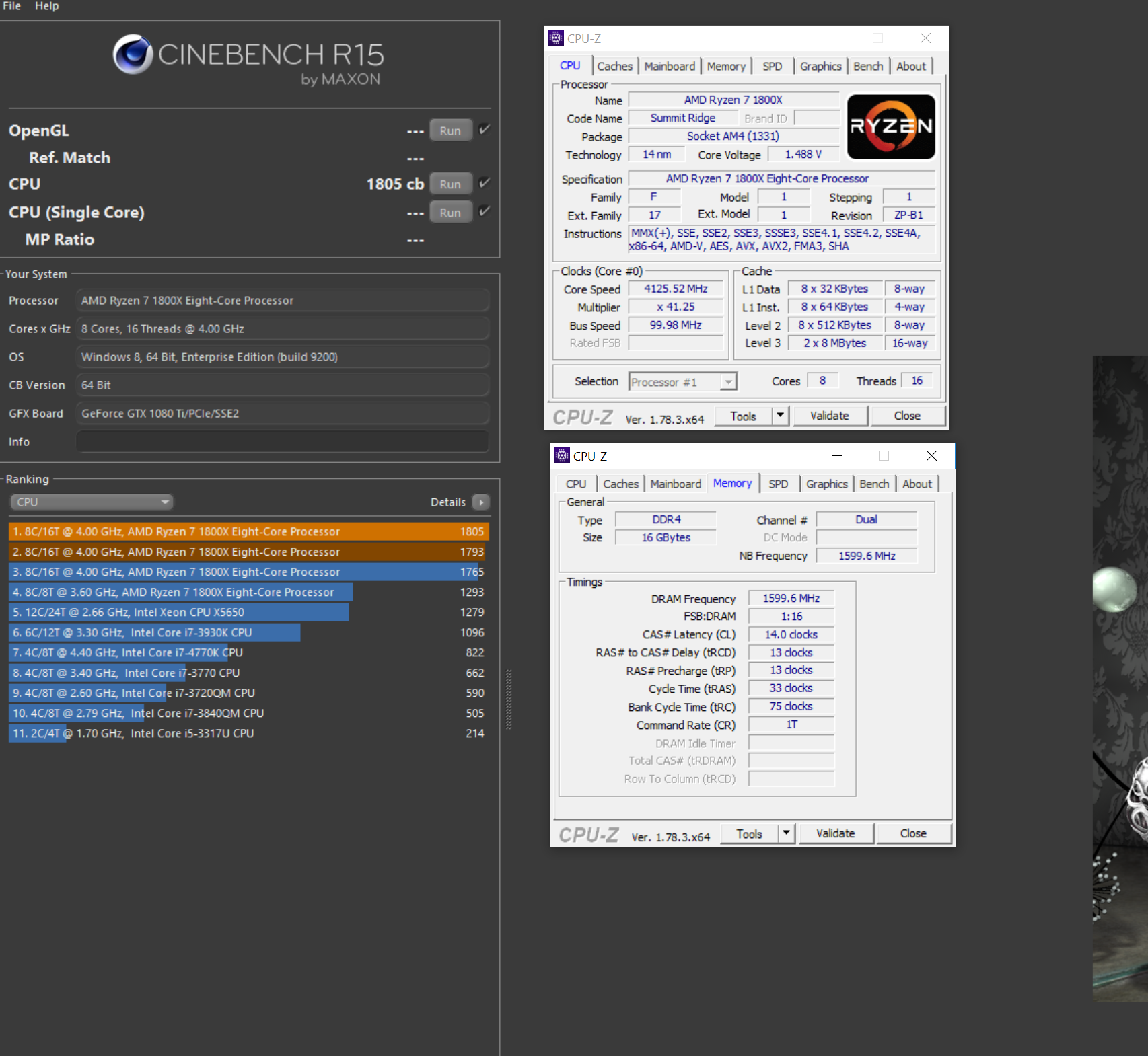1148x1056 pixels.
Task: Switch to Caches tab in lower CPU-Z window
Action: pos(620,484)
